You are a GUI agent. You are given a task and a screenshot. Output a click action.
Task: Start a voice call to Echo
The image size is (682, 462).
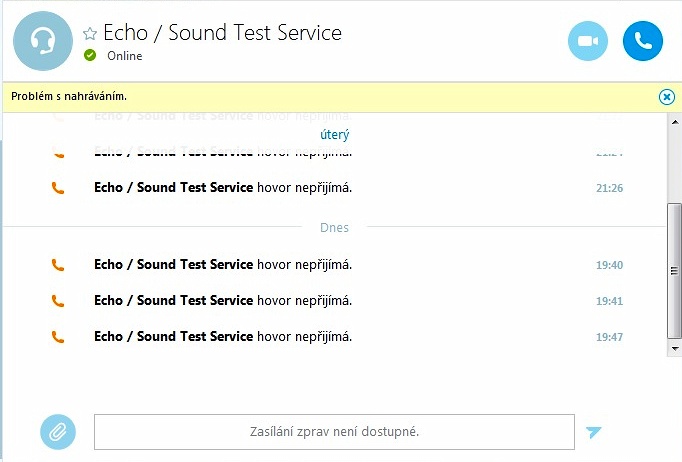pyautogui.click(x=643, y=41)
